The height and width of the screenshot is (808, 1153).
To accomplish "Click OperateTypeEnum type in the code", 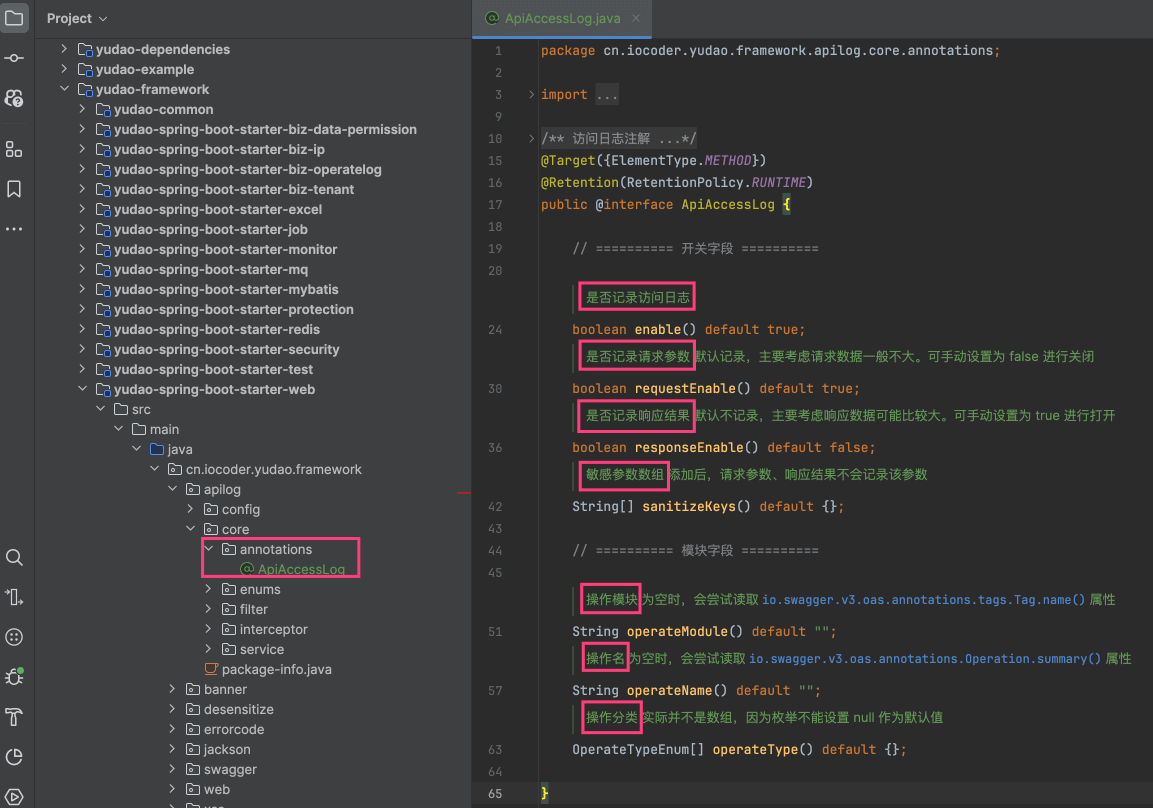I will click(630, 749).
